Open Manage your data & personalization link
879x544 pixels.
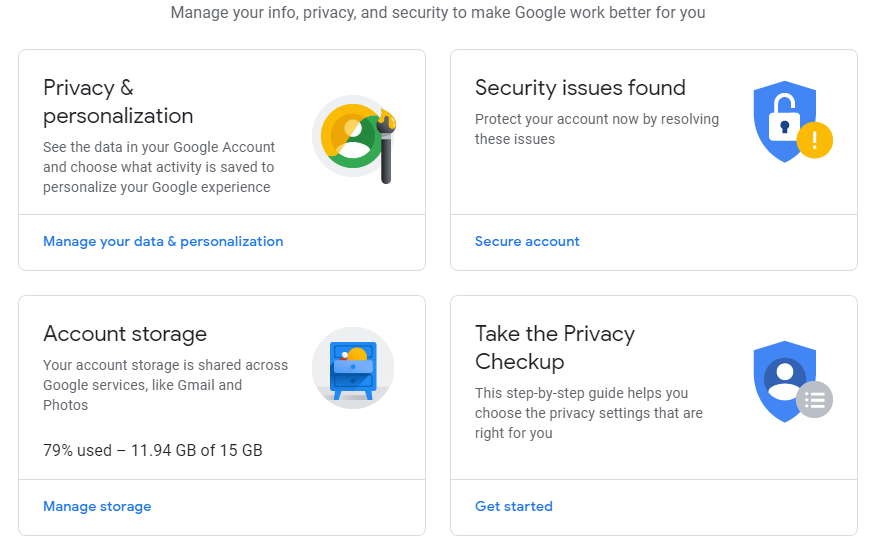[x=163, y=241]
